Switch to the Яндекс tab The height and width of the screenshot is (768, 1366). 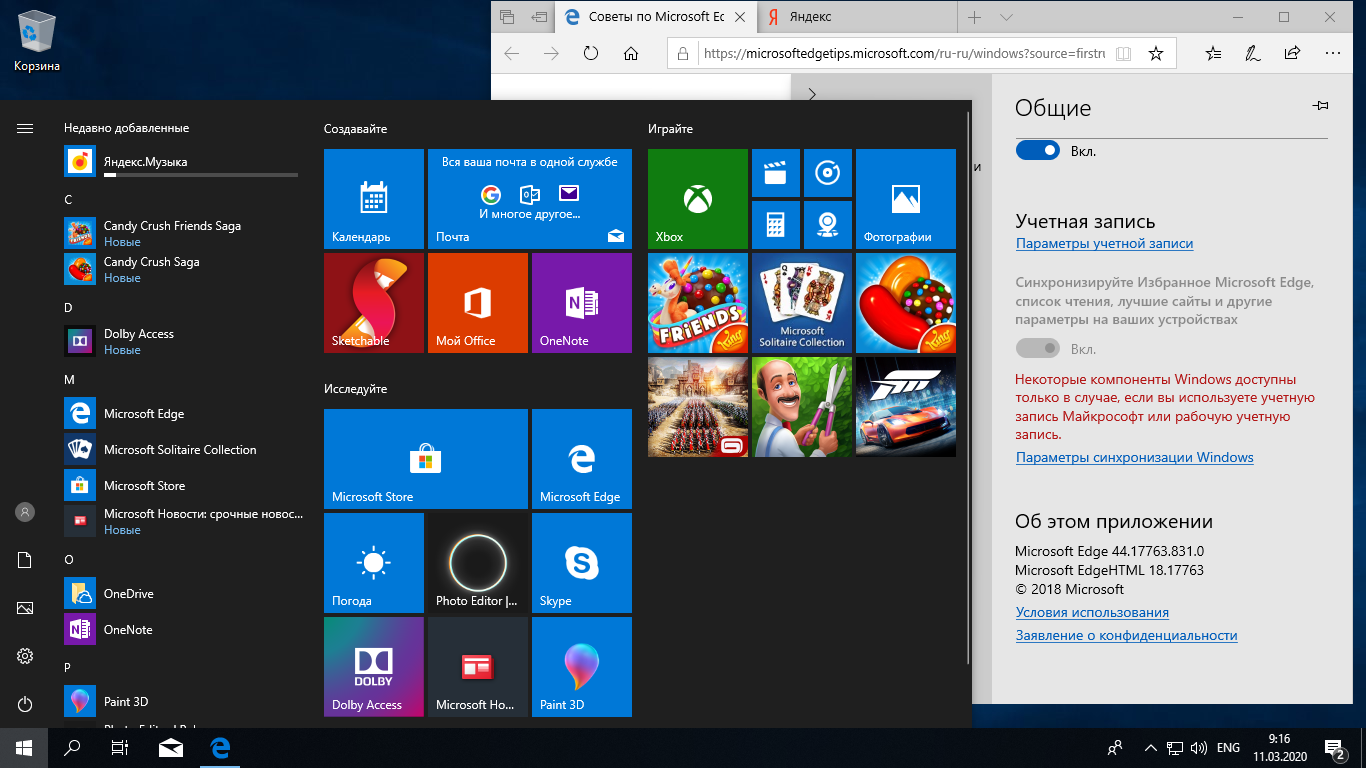[857, 17]
